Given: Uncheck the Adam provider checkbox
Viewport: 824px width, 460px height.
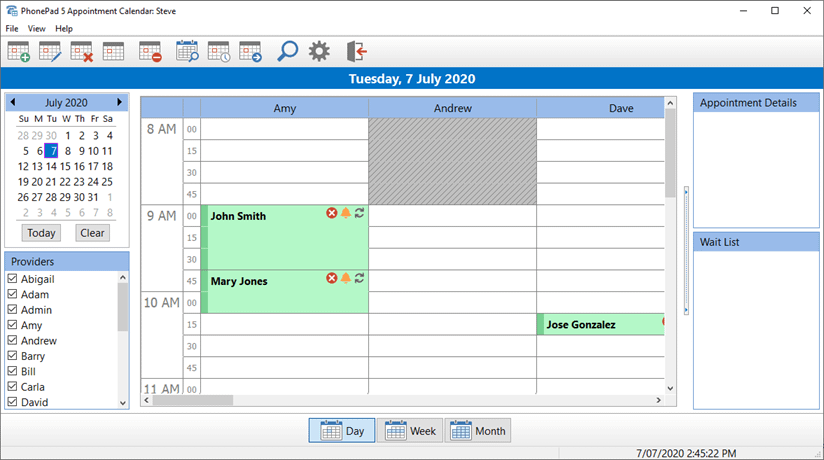Looking at the screenshot, I should pyautogui.click(x=13, y=294).
